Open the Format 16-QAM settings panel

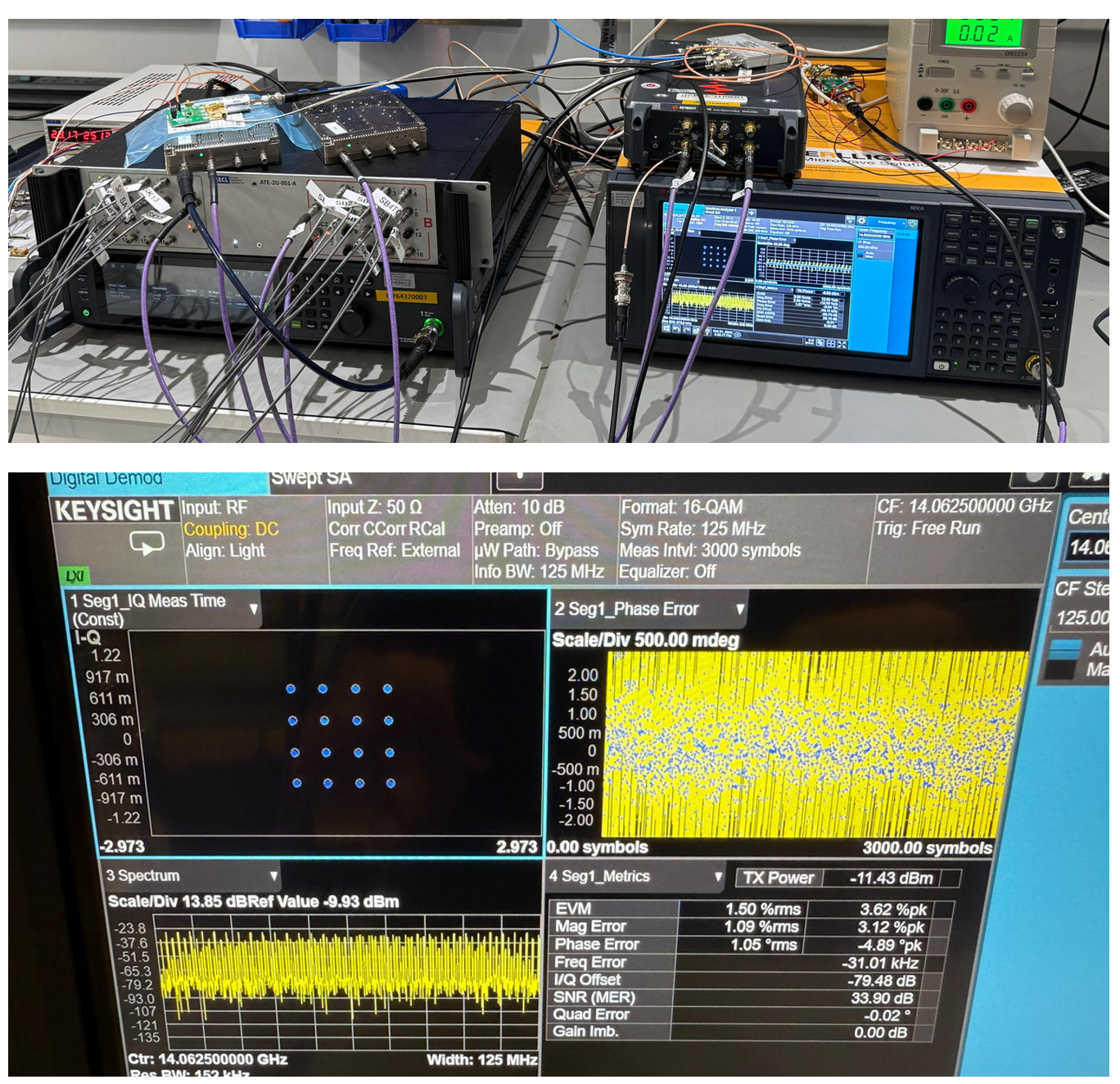click(709, 539)
